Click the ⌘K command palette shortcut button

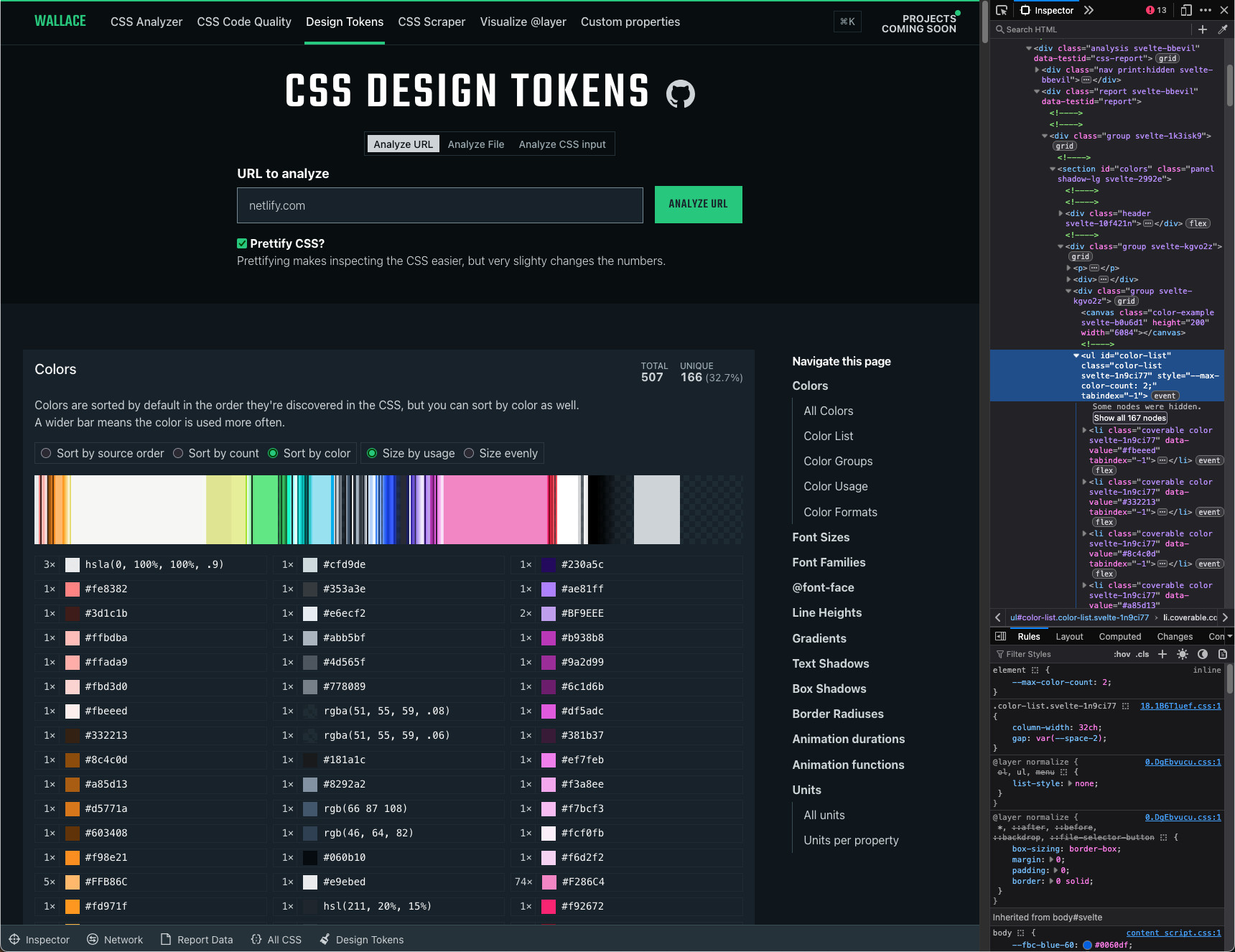(847, 22)
